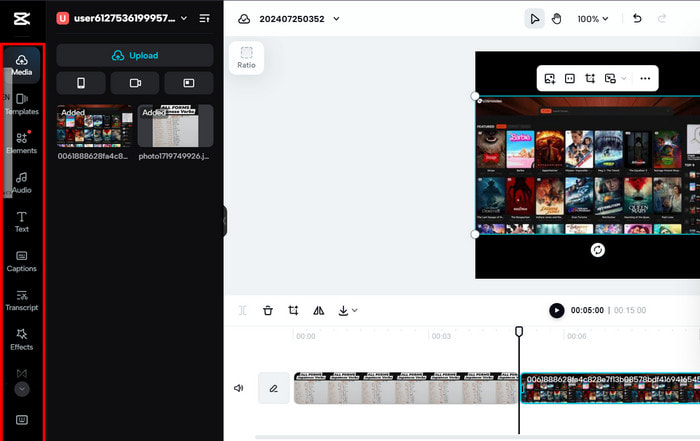The height and width of the screenshot is (441, 700).
Task: Open the Ratio canvas button
Action: 246,58
